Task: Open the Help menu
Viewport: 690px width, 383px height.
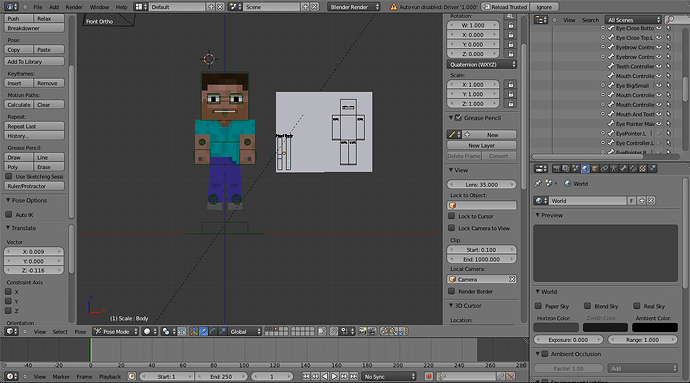Action: tap(121, 7)
